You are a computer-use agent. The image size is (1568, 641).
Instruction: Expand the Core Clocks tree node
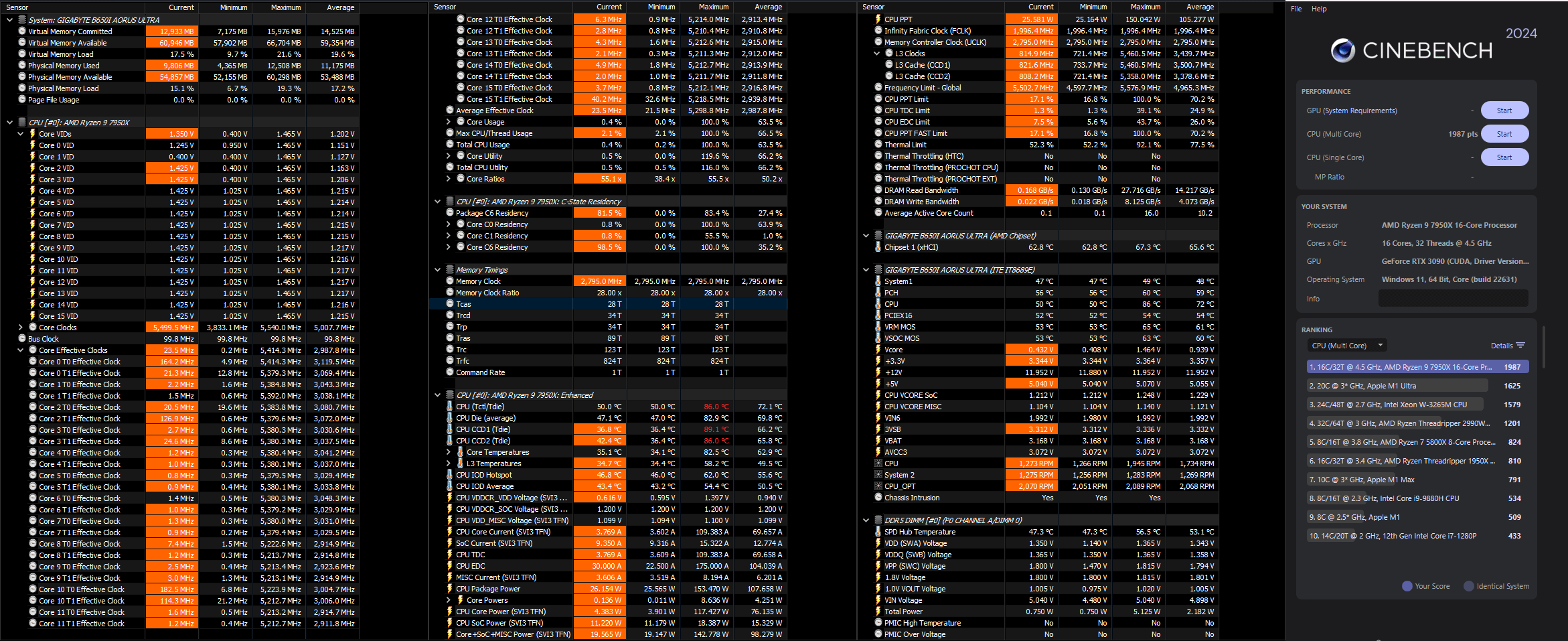click(21, 328)
